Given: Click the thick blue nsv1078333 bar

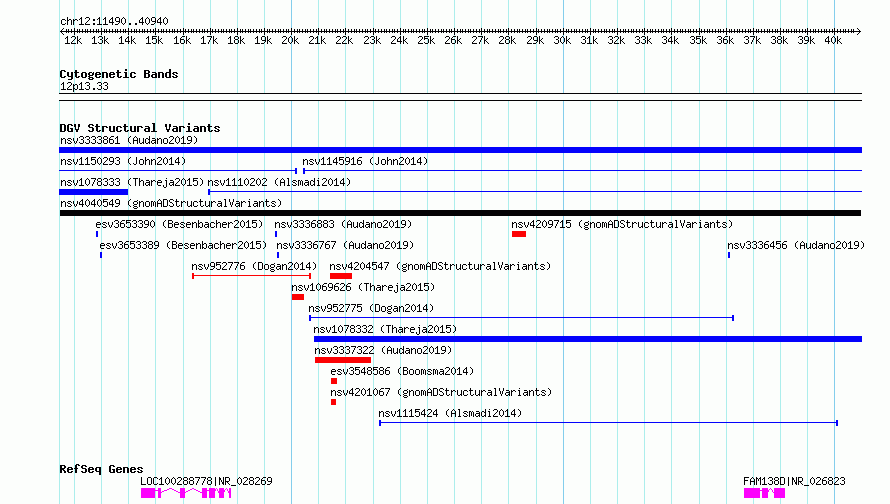Looking at the screenshot, I should (x=94, y=192).
